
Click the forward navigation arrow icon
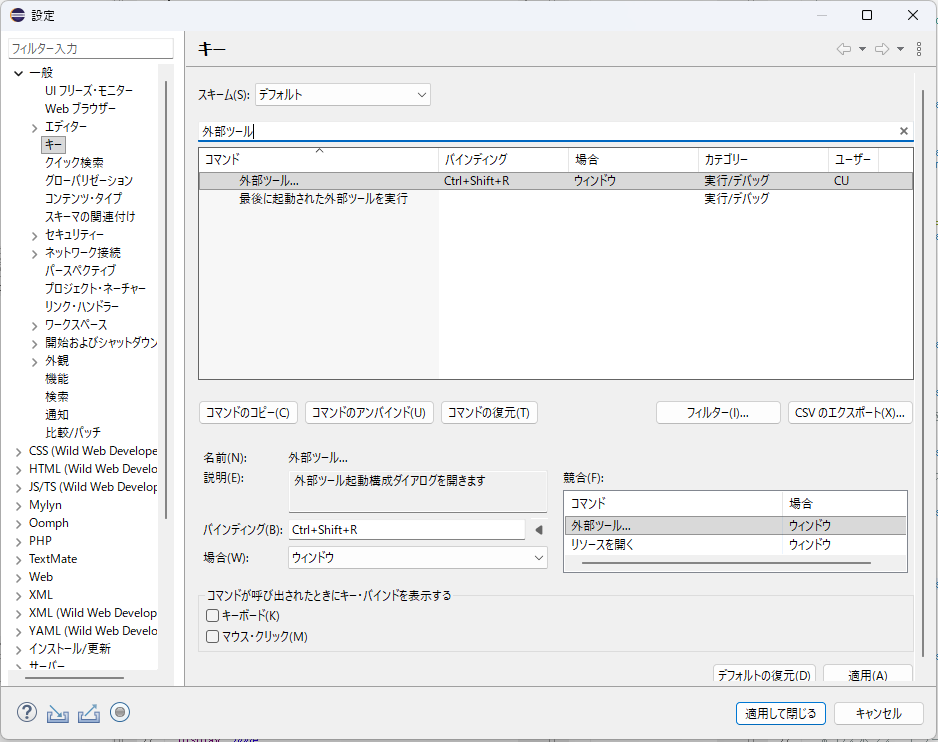click(882, 49)
